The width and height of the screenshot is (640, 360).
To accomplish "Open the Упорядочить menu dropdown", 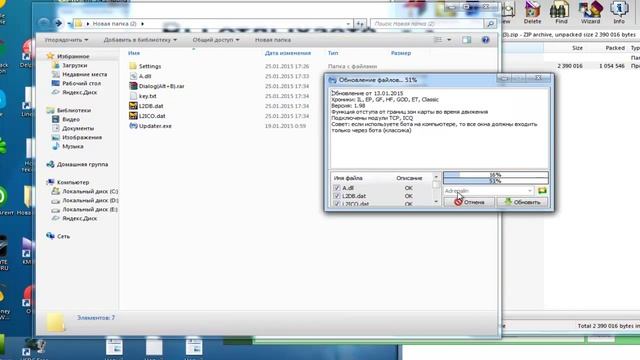I will 66,40.
